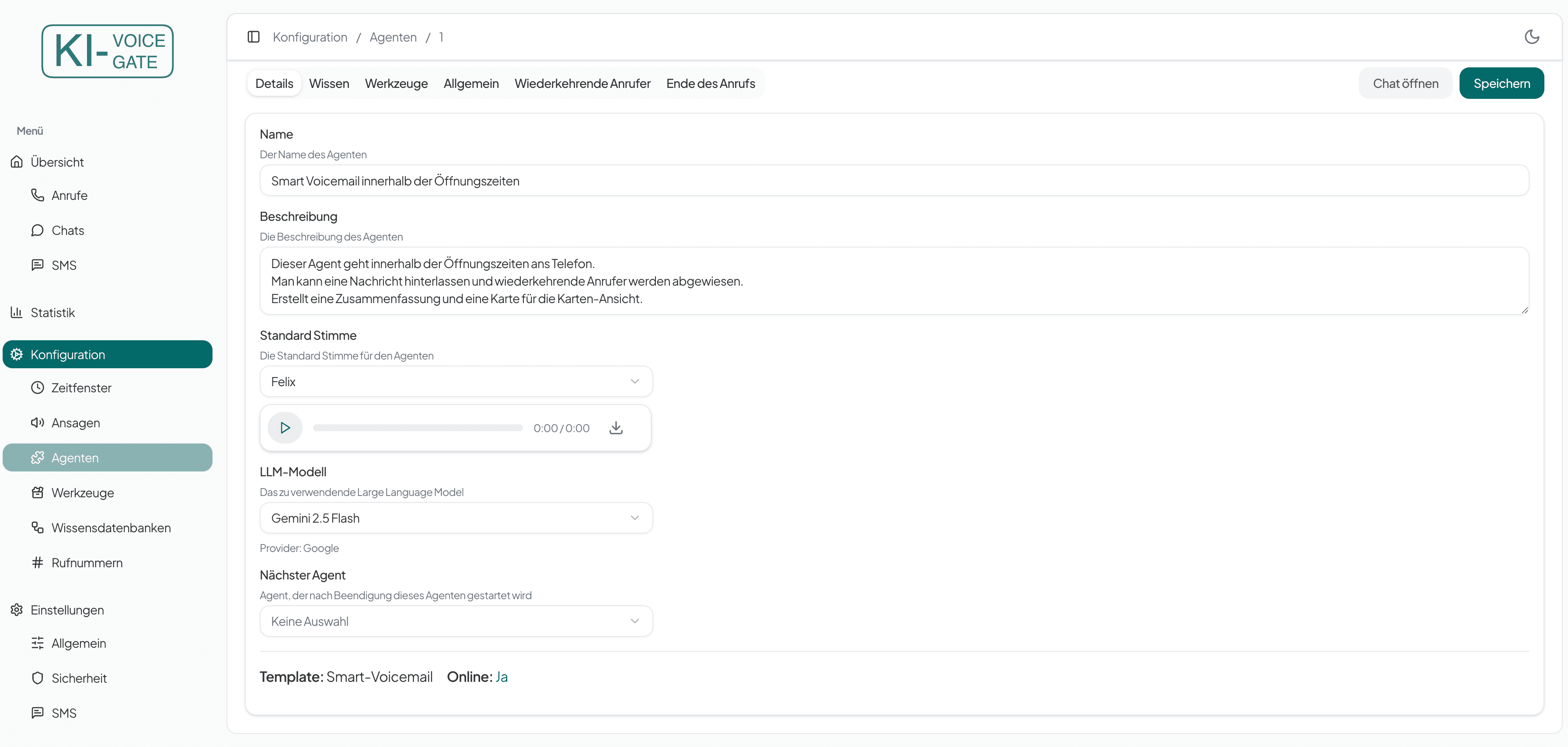Switch to the Wissen tab
Image resolution: width=1568 pixels, height=747 pixels.
tap(329, 84)
